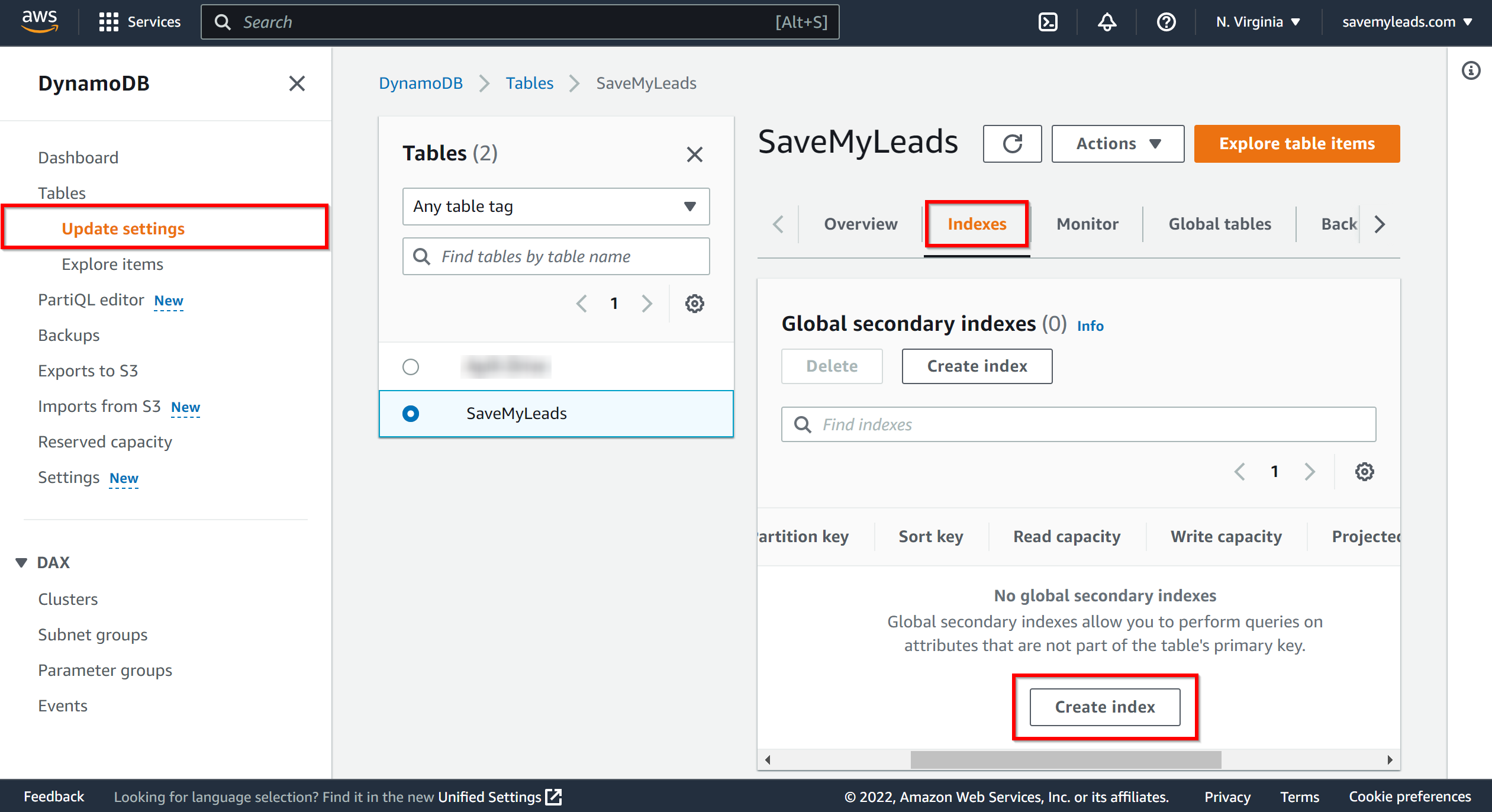Go to previous page of indexes

coord(1240,472)
